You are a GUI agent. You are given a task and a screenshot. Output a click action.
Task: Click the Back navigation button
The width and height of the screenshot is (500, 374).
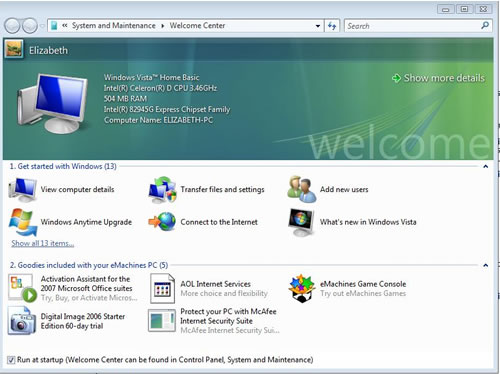point(13,26)
